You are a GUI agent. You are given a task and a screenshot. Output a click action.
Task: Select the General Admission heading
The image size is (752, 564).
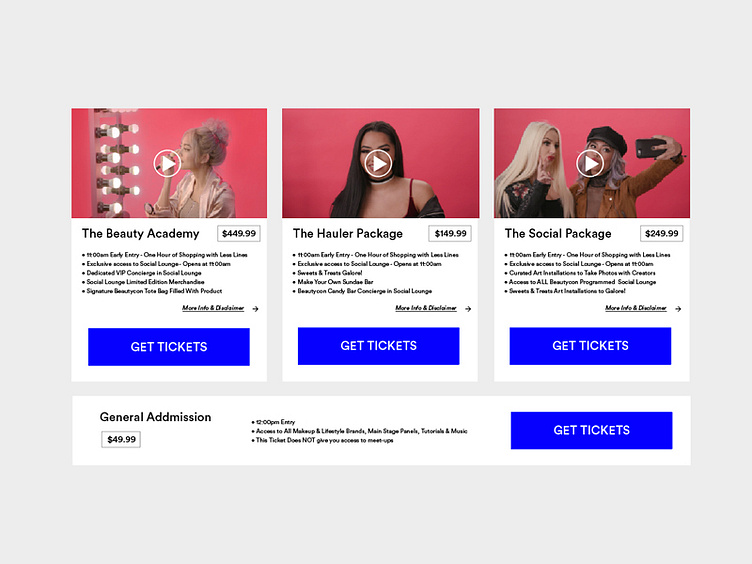pos(155,417)
